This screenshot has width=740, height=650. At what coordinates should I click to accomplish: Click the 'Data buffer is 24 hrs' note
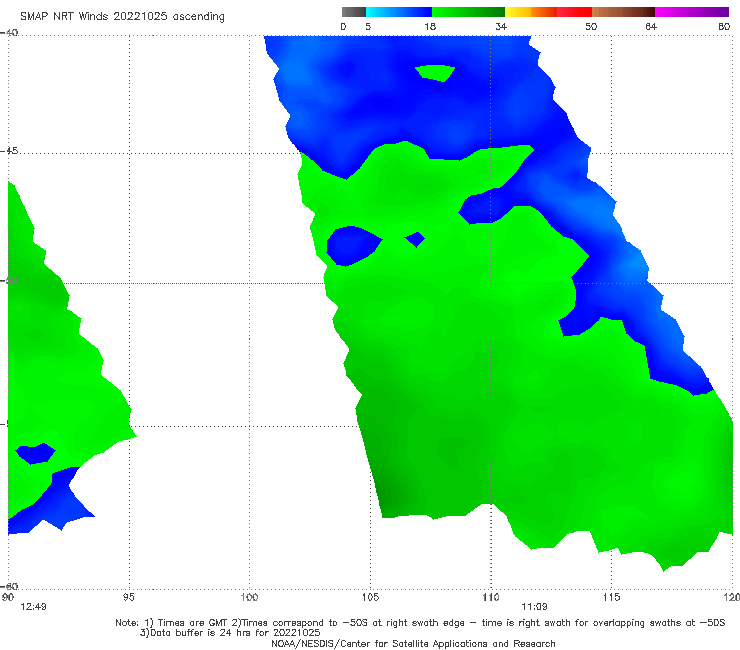230,633
